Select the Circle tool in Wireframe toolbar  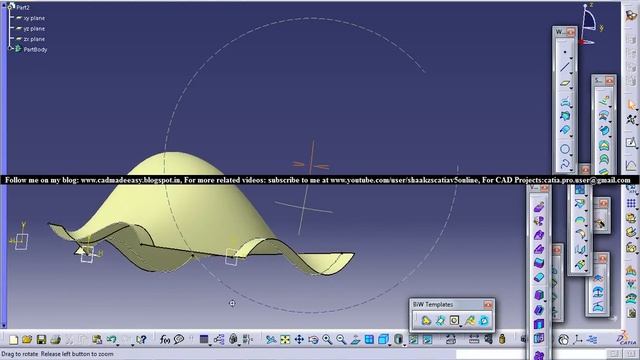click(565, 149)
